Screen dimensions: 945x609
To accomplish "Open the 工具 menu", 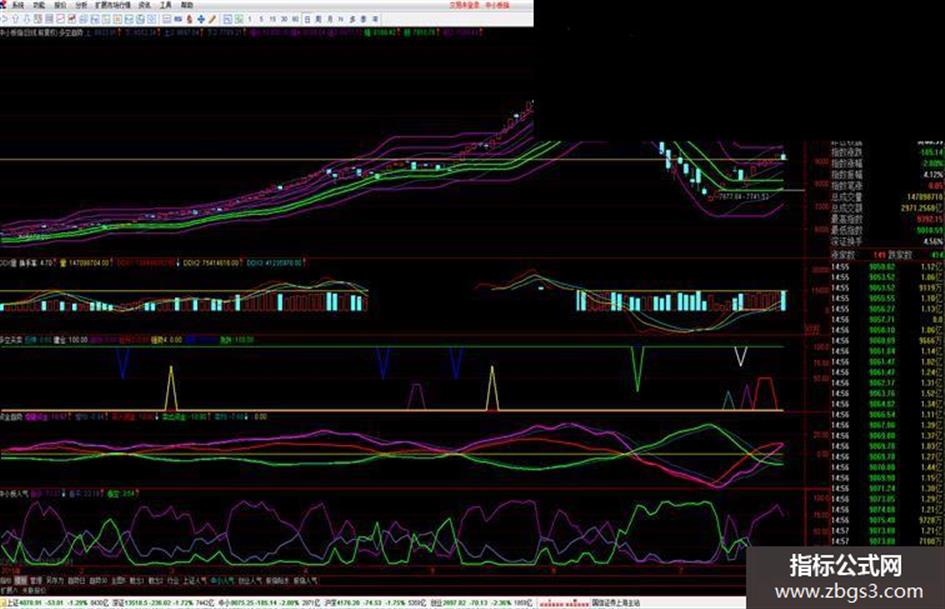I will [166, 5].
